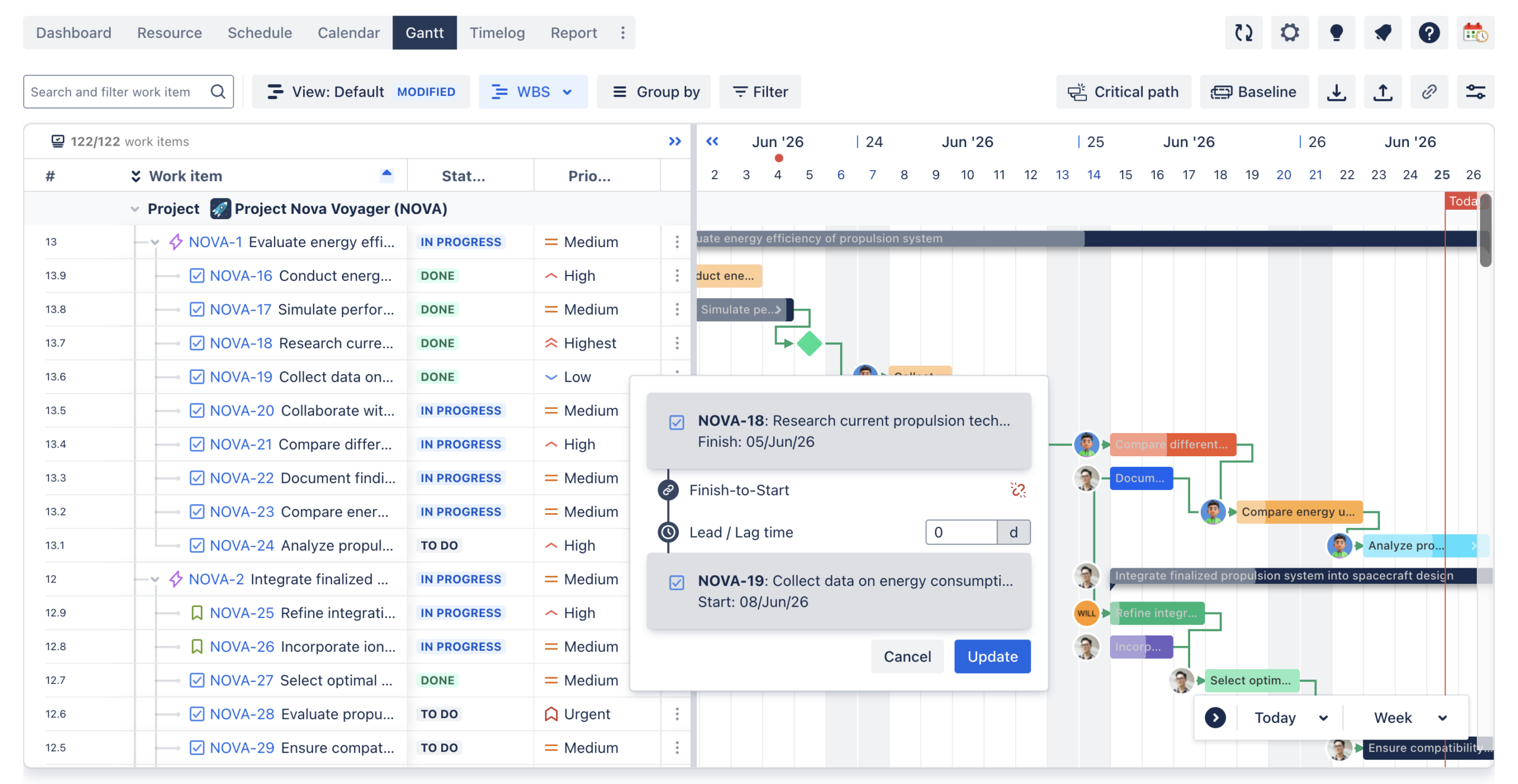Collapse the NOVA-2 epic row

(x=155, y=579)
